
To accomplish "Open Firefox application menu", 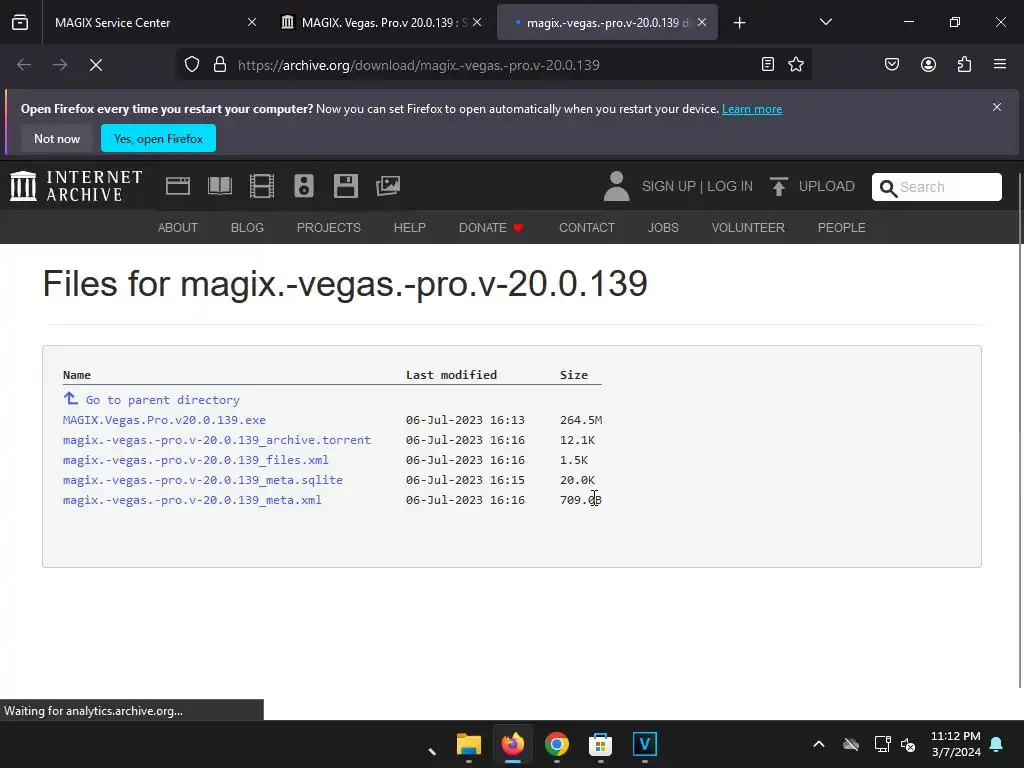I will click(1000, 64).
